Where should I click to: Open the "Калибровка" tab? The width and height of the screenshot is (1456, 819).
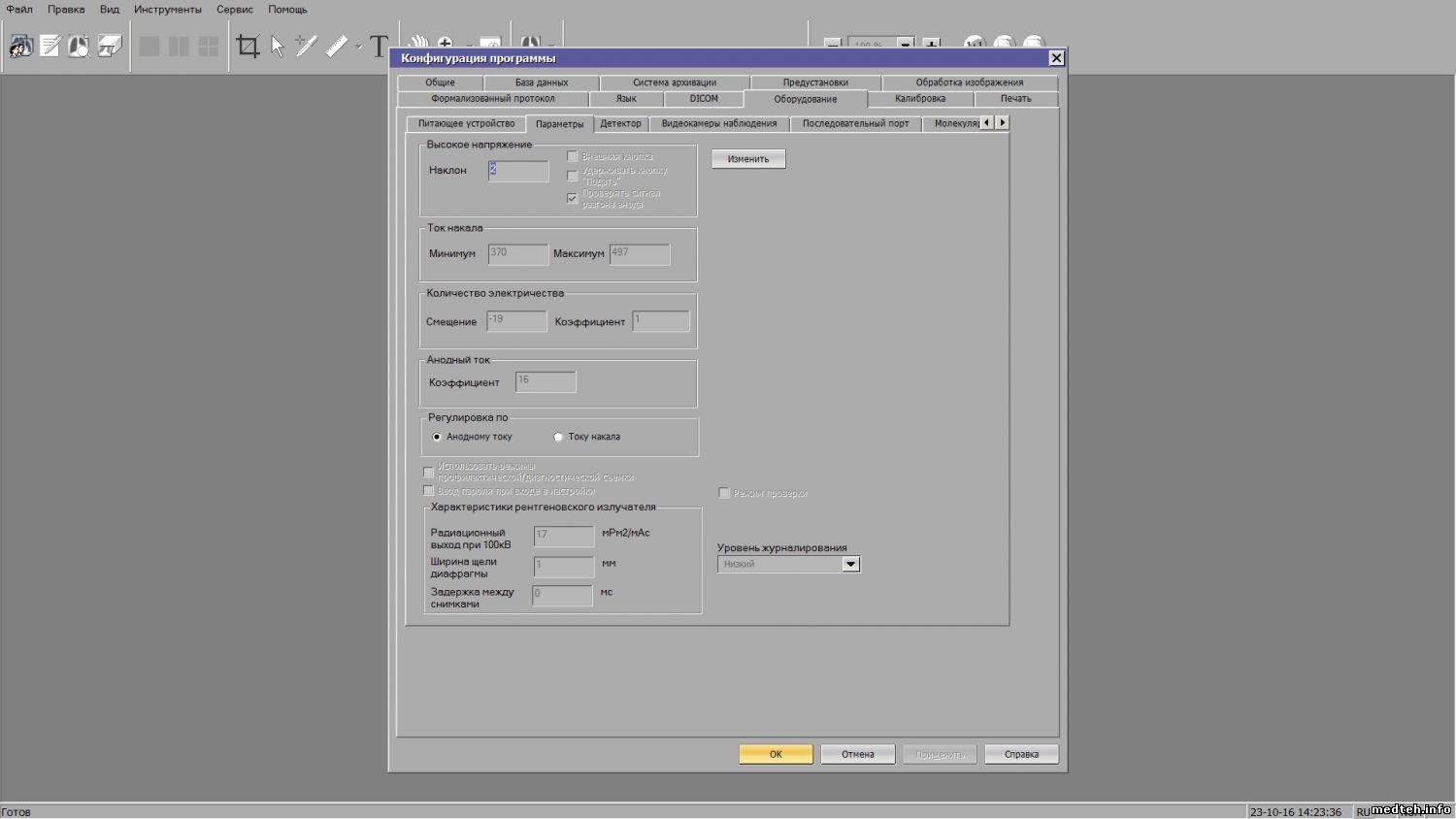[919, 99]
